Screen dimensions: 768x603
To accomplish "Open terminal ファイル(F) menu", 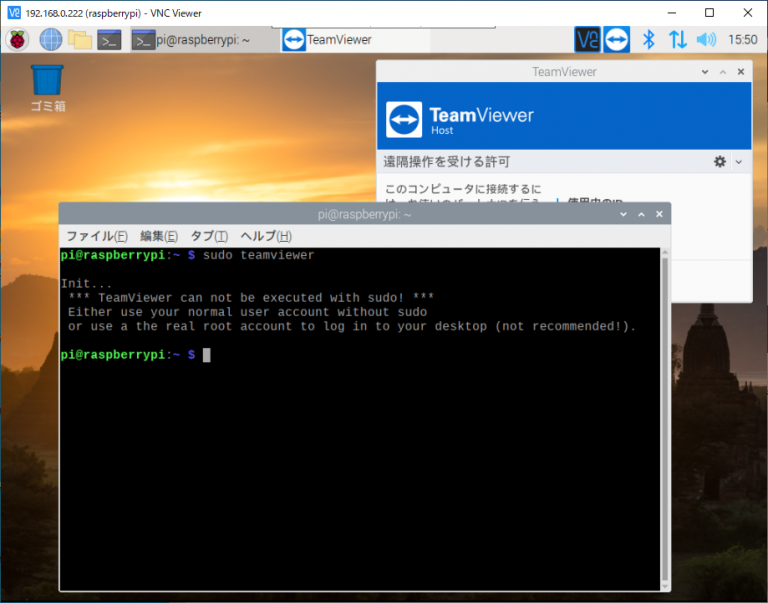I will tap(96, 236).
